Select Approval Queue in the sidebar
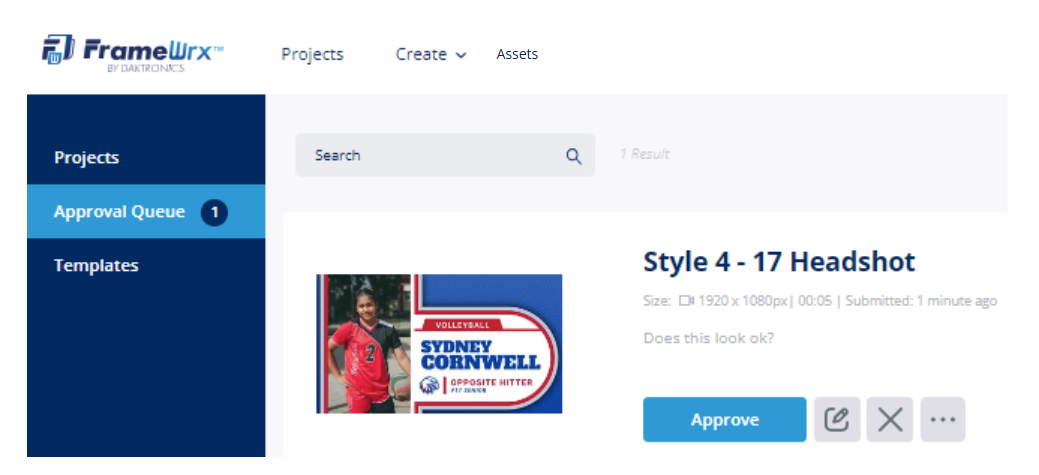1039x475 pixels. pyautogui.click(x=119, y=212)
